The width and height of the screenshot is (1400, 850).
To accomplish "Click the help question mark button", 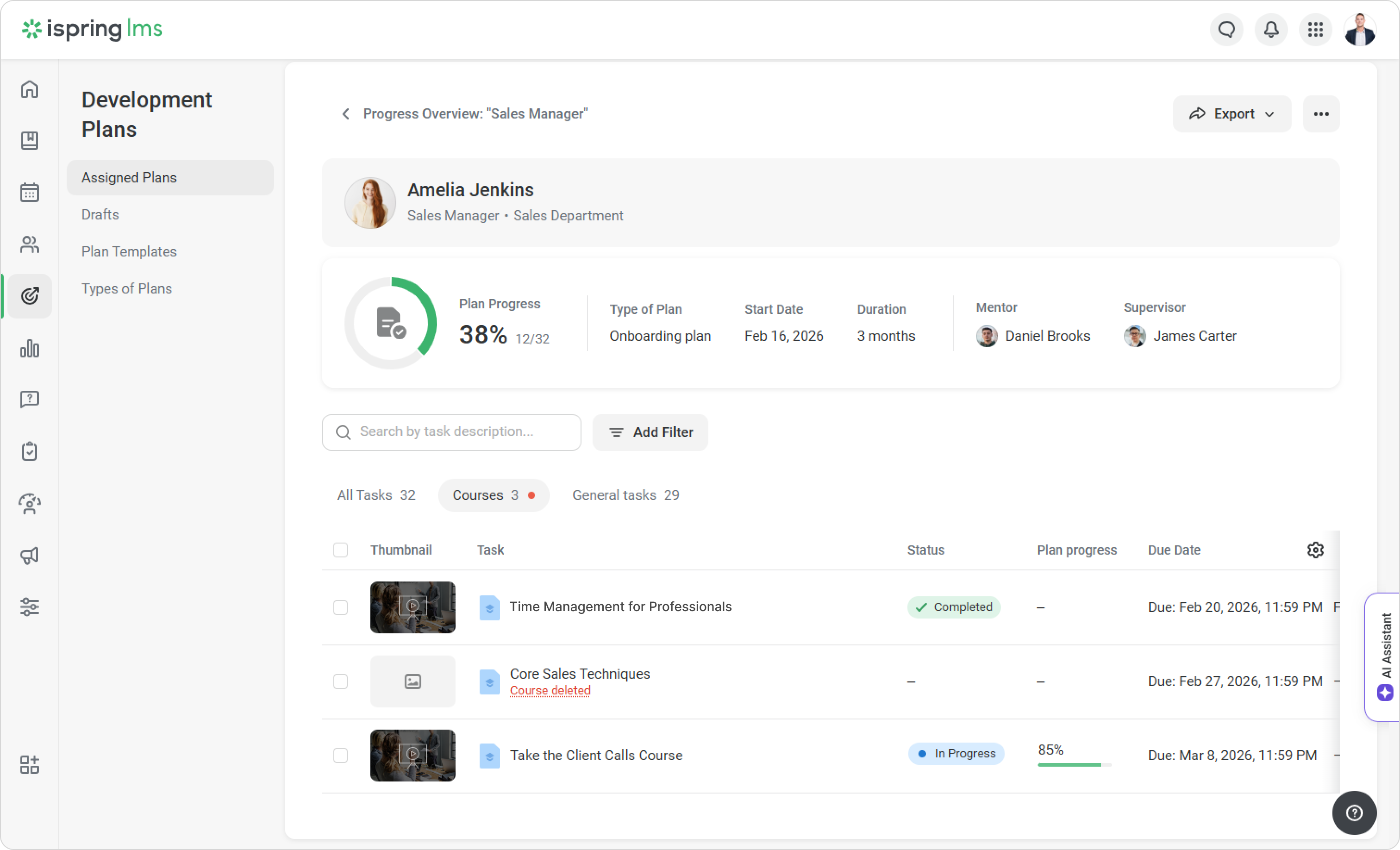I will (1354, 812).
